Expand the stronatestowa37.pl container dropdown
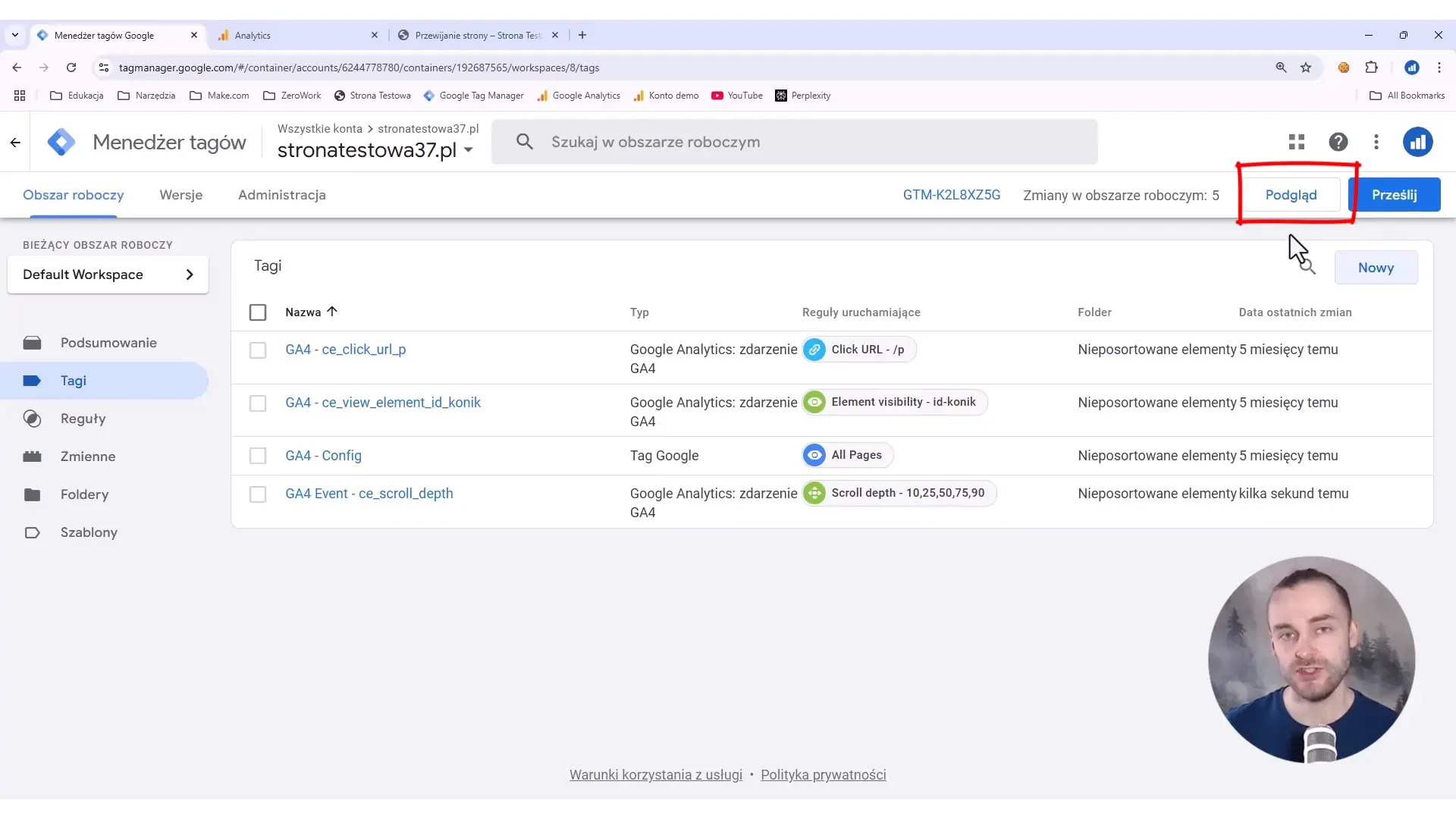The image size is (1456, 819). [469, 150]
